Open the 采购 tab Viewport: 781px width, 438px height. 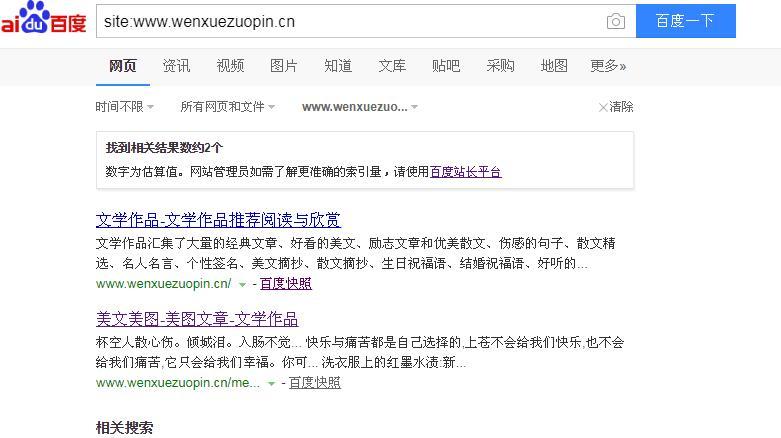pyautogui.click(x=500, y=66)
